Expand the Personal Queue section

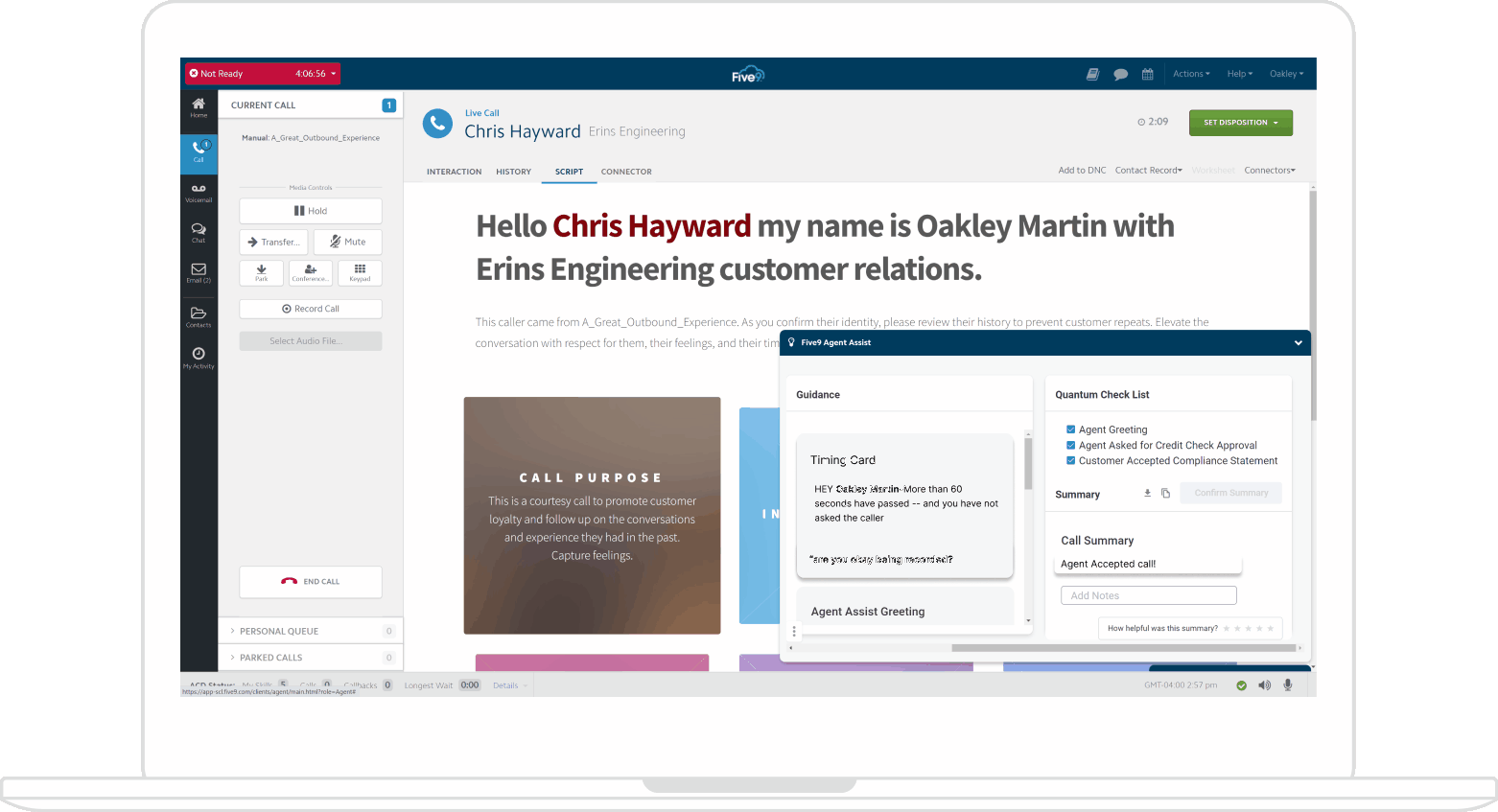(x=278, y=631)
